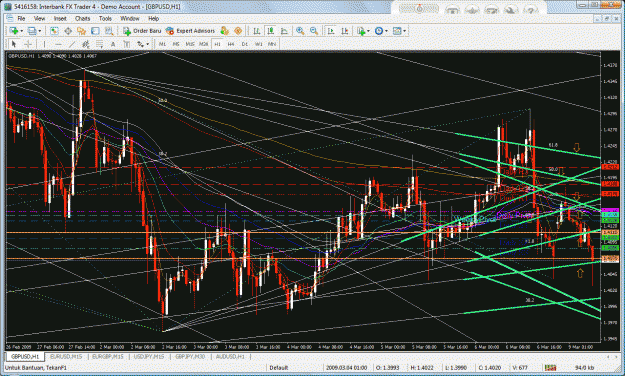This screenshot has width=625, height=376.
Task: Switch to the AUDUSD,H1 chart tab
Action: tap(230, 356)
